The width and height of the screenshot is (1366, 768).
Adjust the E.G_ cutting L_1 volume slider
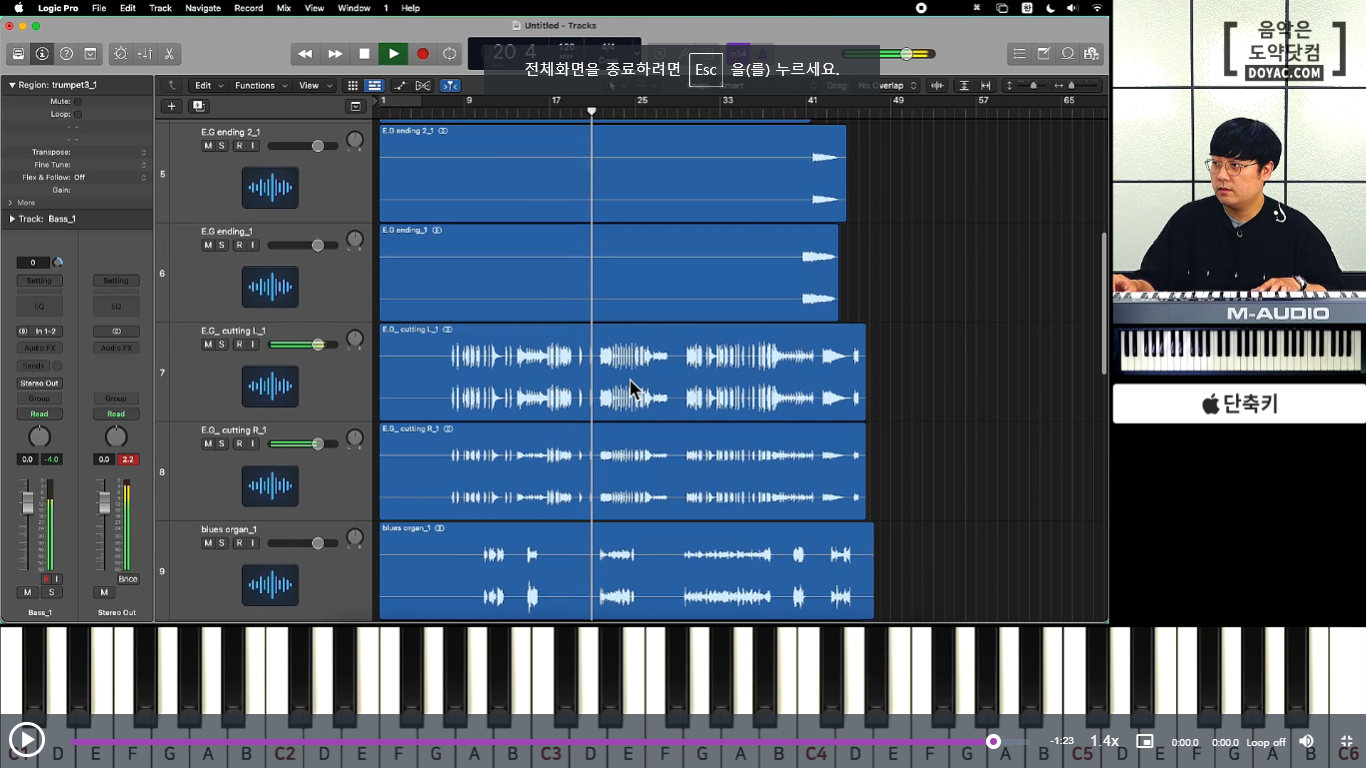[x=317, y=344]
